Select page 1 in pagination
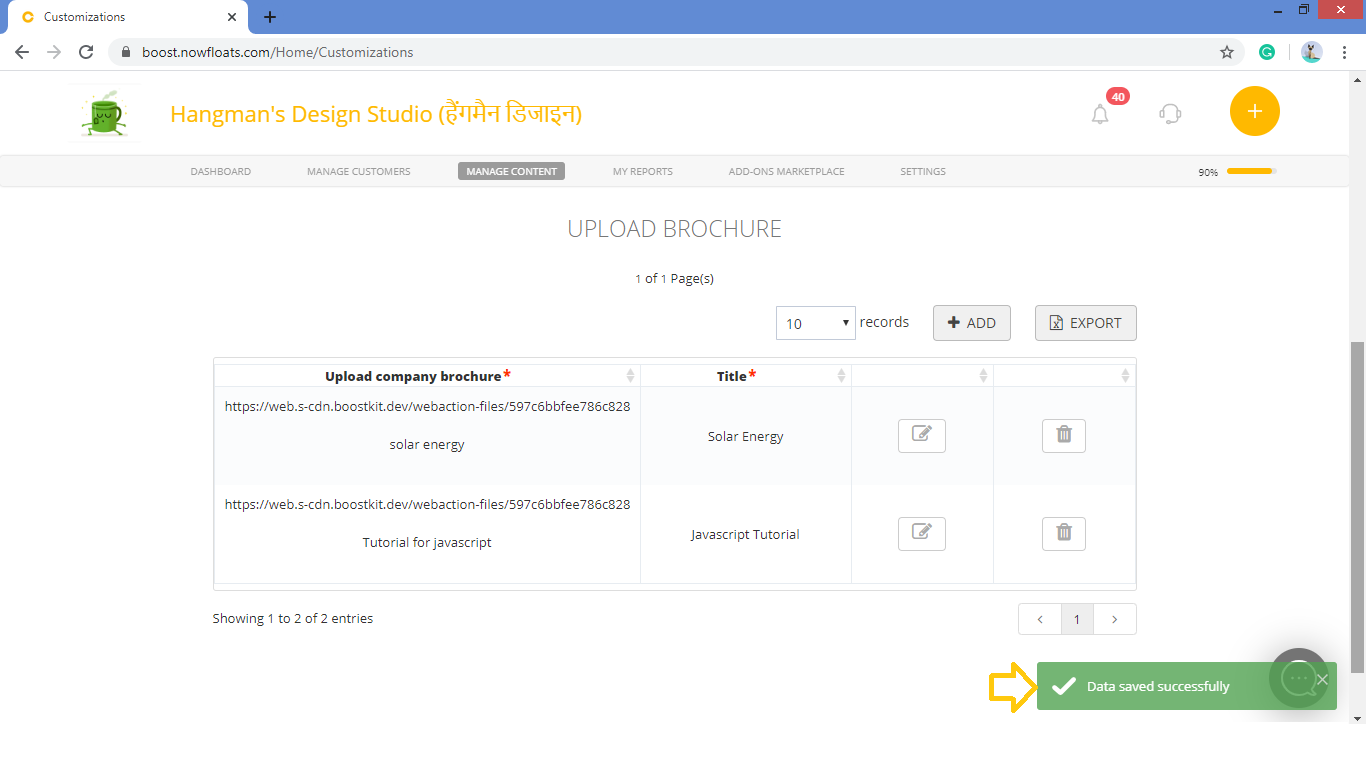This screenshot has width=1366, height=768. (1077, 619)
